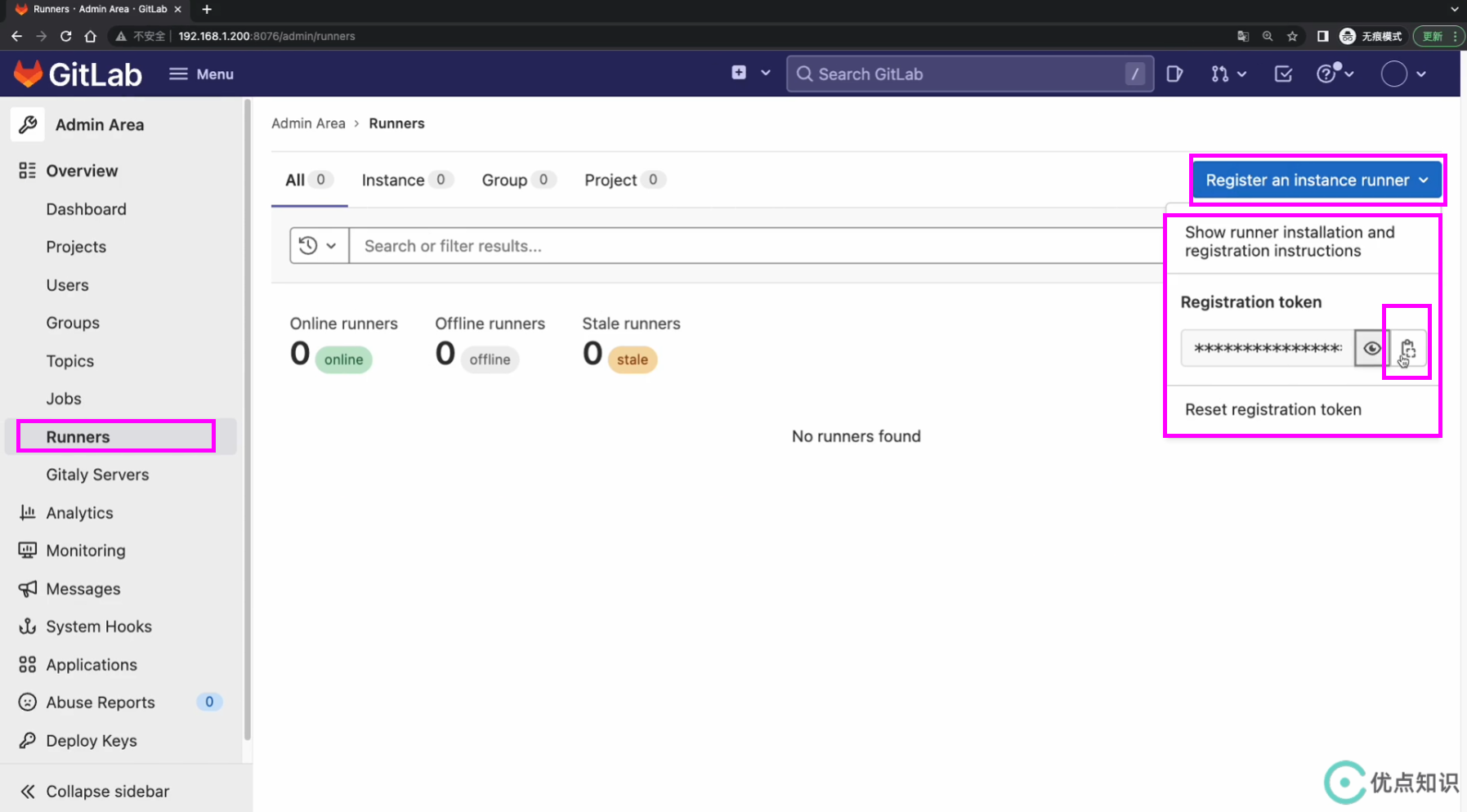Click the create new plus icon
This screenshot has height=812, width=1467.
739,73
